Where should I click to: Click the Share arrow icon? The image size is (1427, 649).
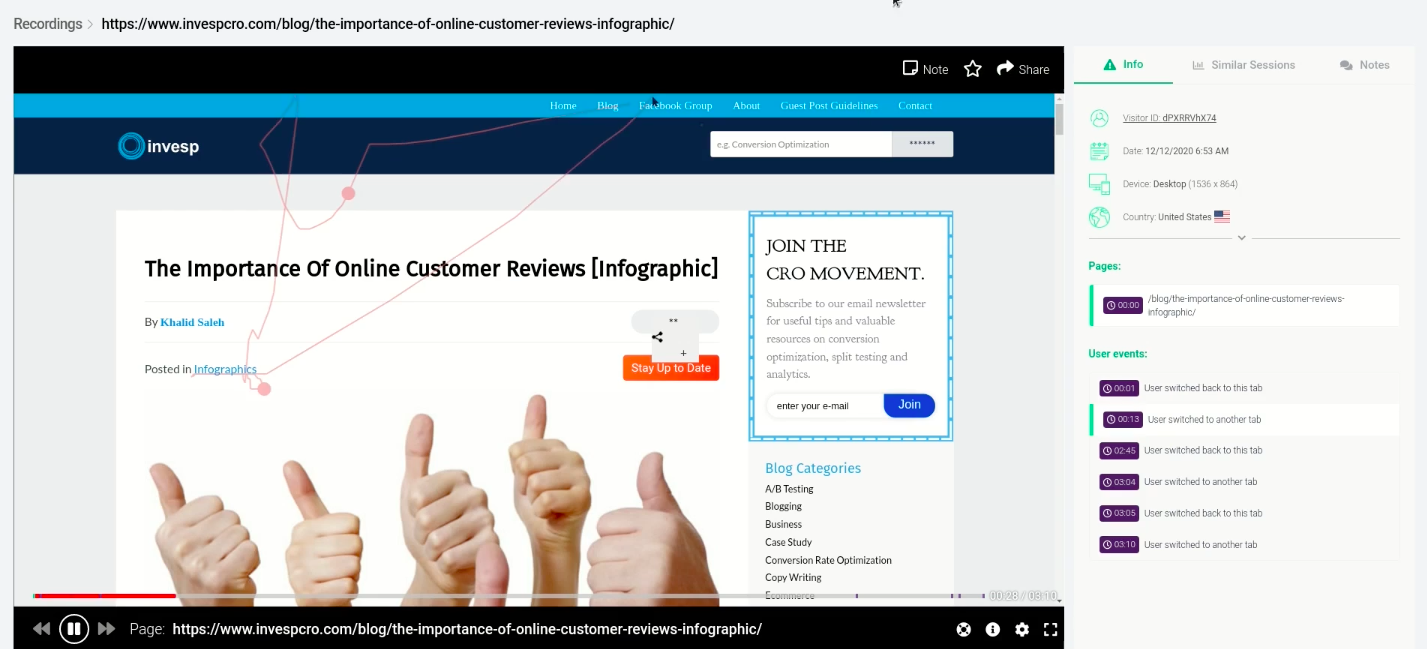[1006, 68]
